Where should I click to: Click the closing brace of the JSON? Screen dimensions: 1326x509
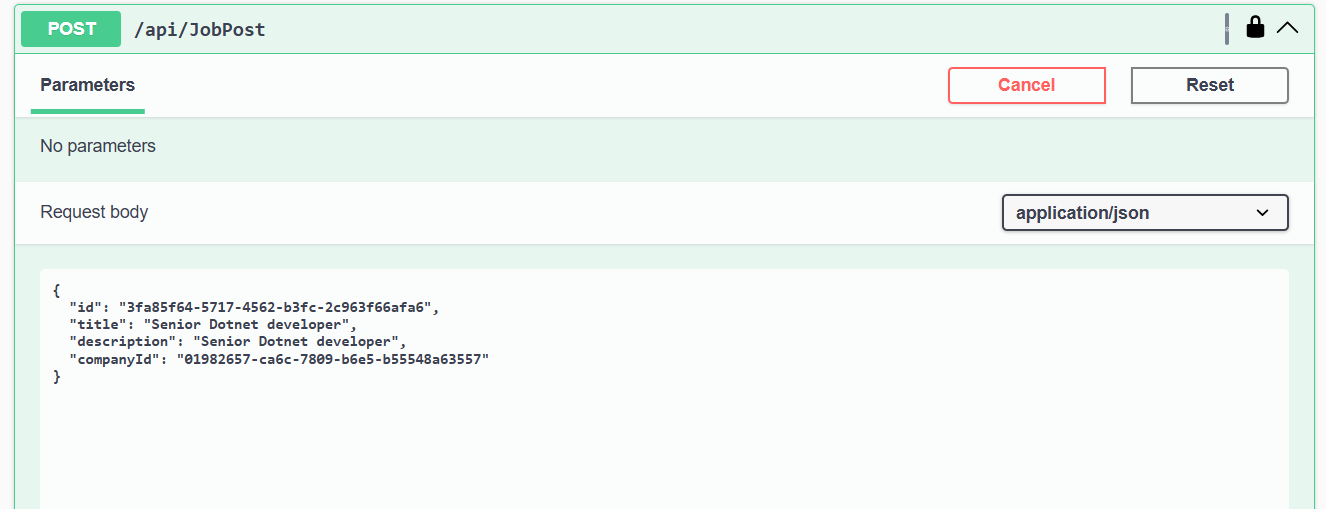pyautogui.click(x=57, y=377)
